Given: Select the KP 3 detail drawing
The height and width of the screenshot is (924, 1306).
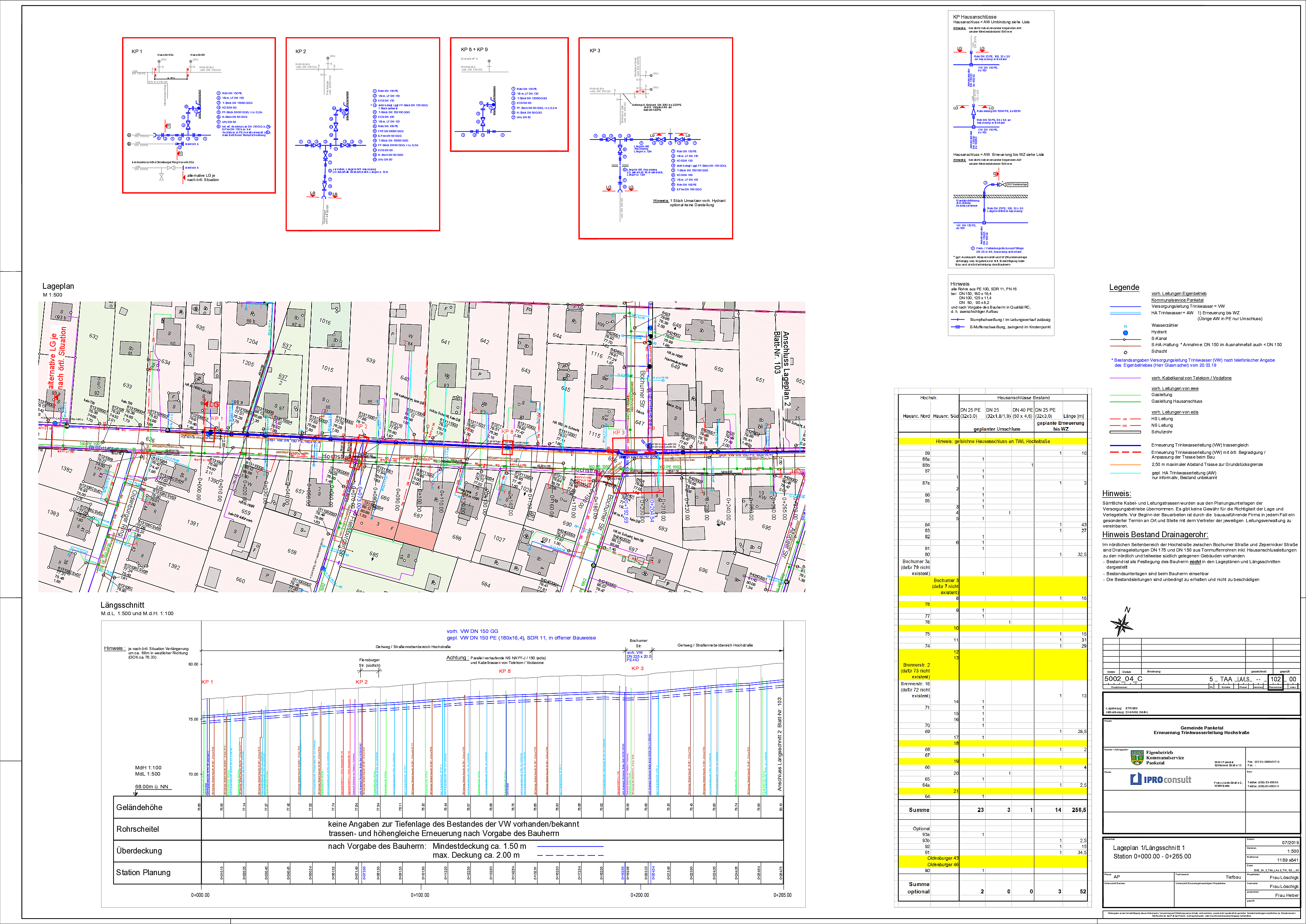Looking at the screenshot, I should 655,138.
